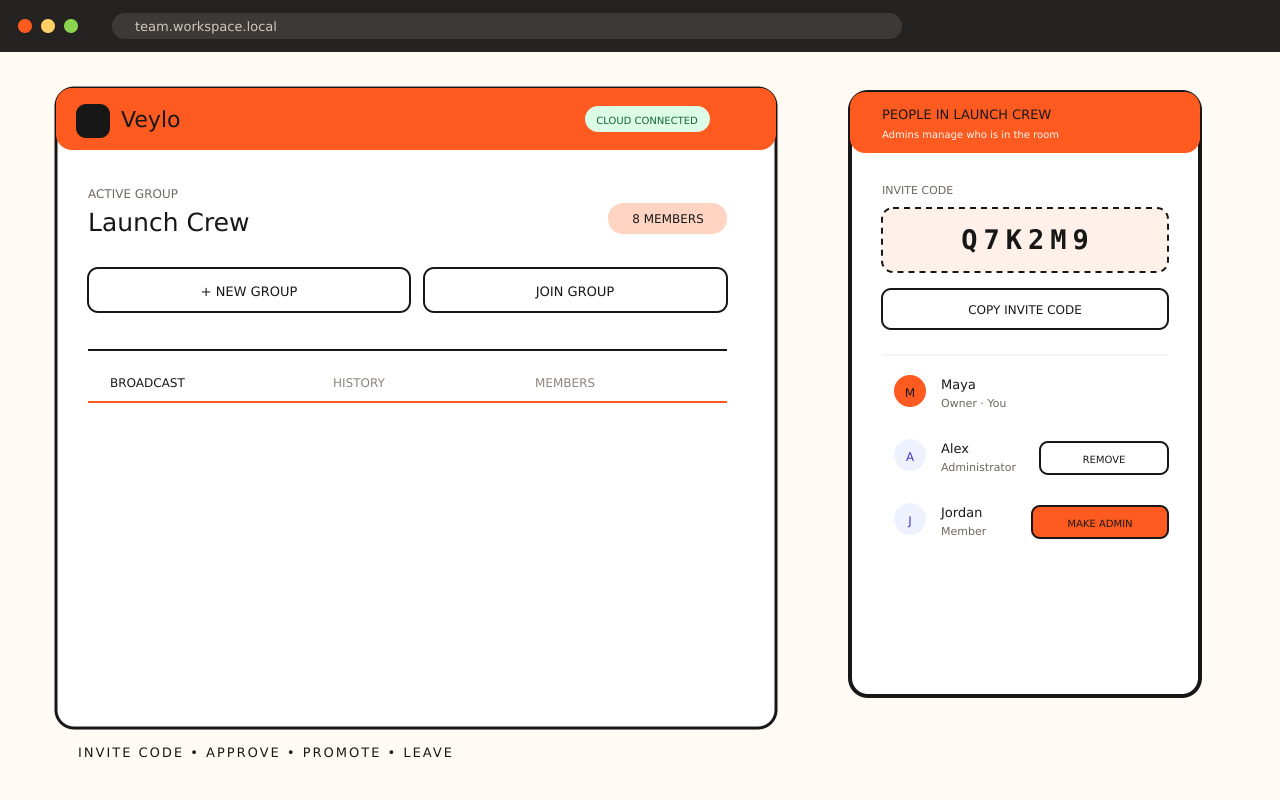Click the red close window button
1280x800 pixels.
pos(25,26)
